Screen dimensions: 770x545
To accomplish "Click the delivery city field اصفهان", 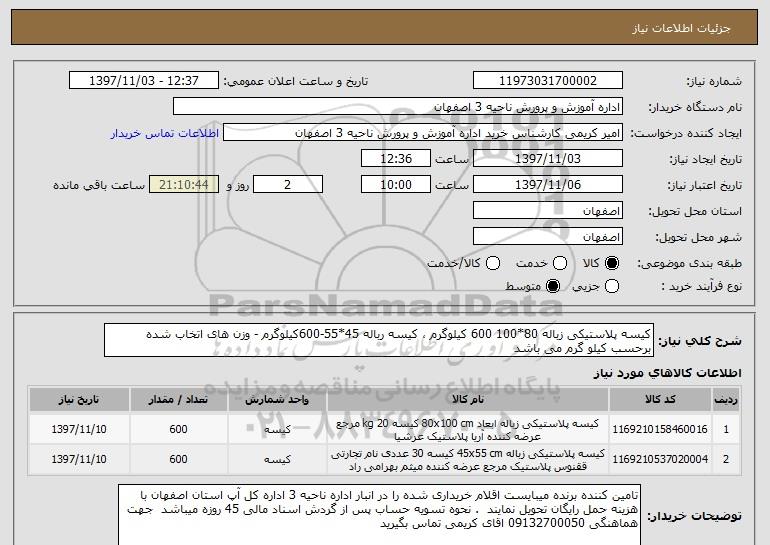I will pos(548,237).
